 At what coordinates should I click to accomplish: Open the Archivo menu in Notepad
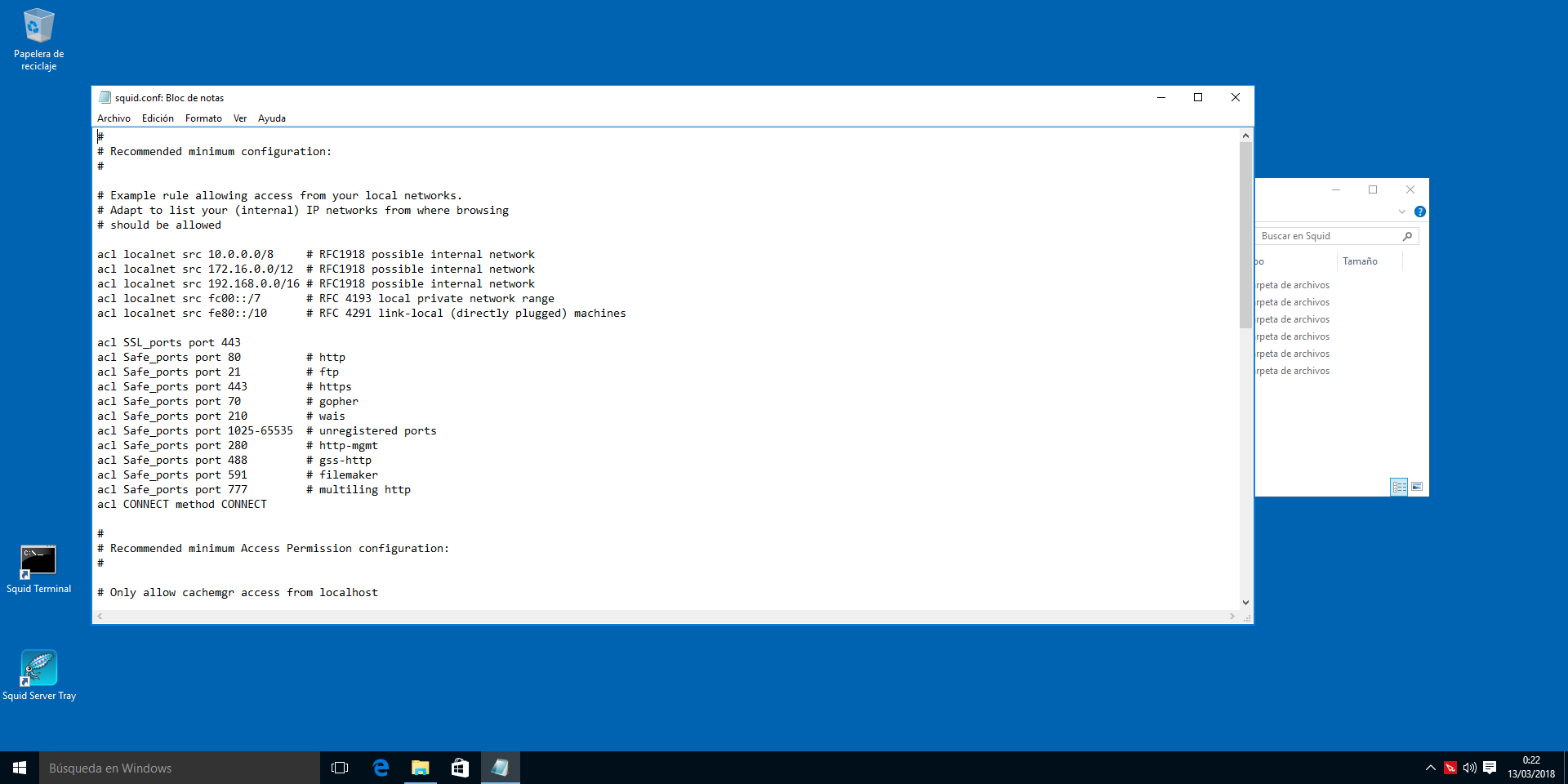pos(114,118)
